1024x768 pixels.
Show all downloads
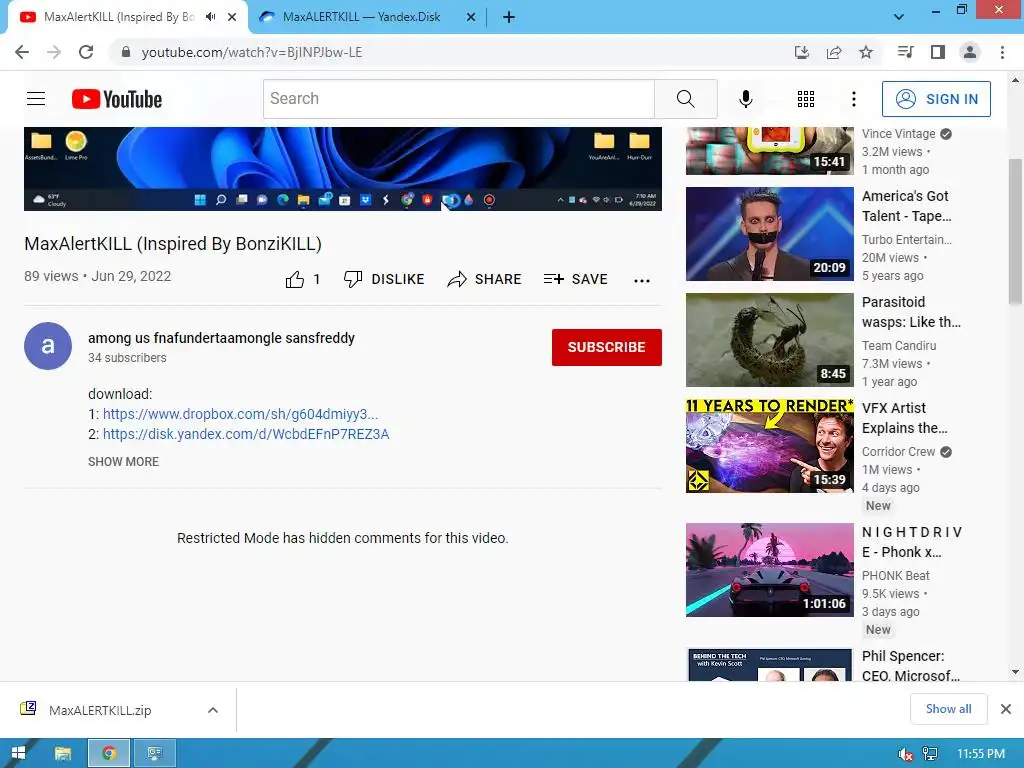click(948, 709)
